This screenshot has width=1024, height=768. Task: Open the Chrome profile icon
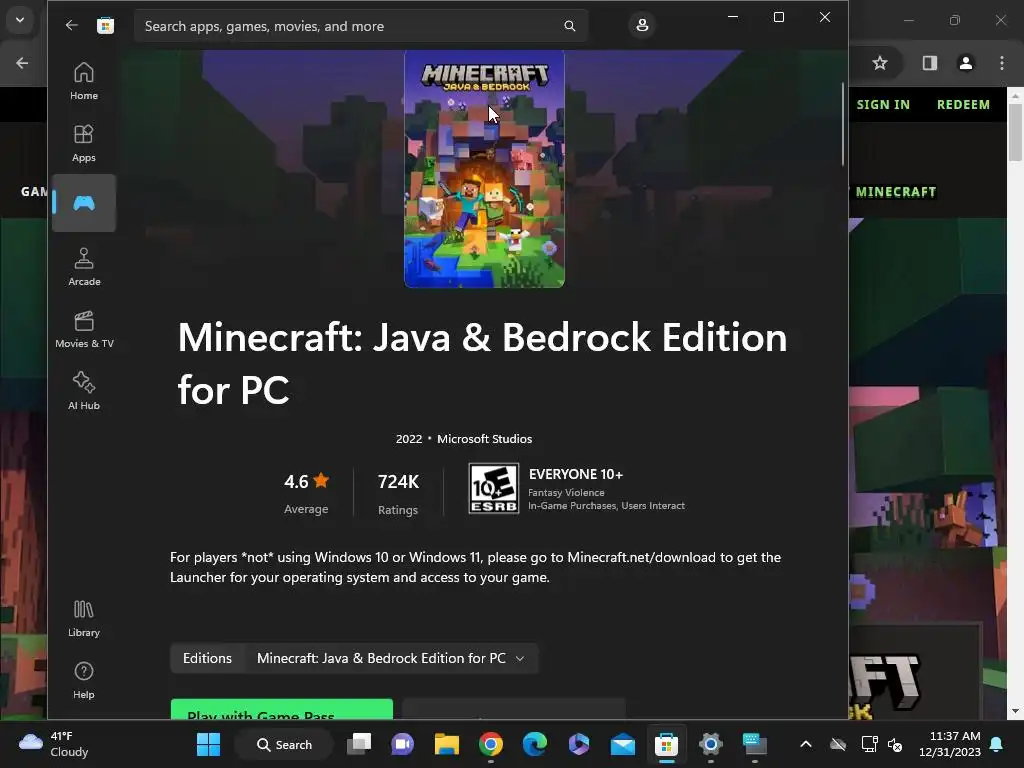pos(966,63)
